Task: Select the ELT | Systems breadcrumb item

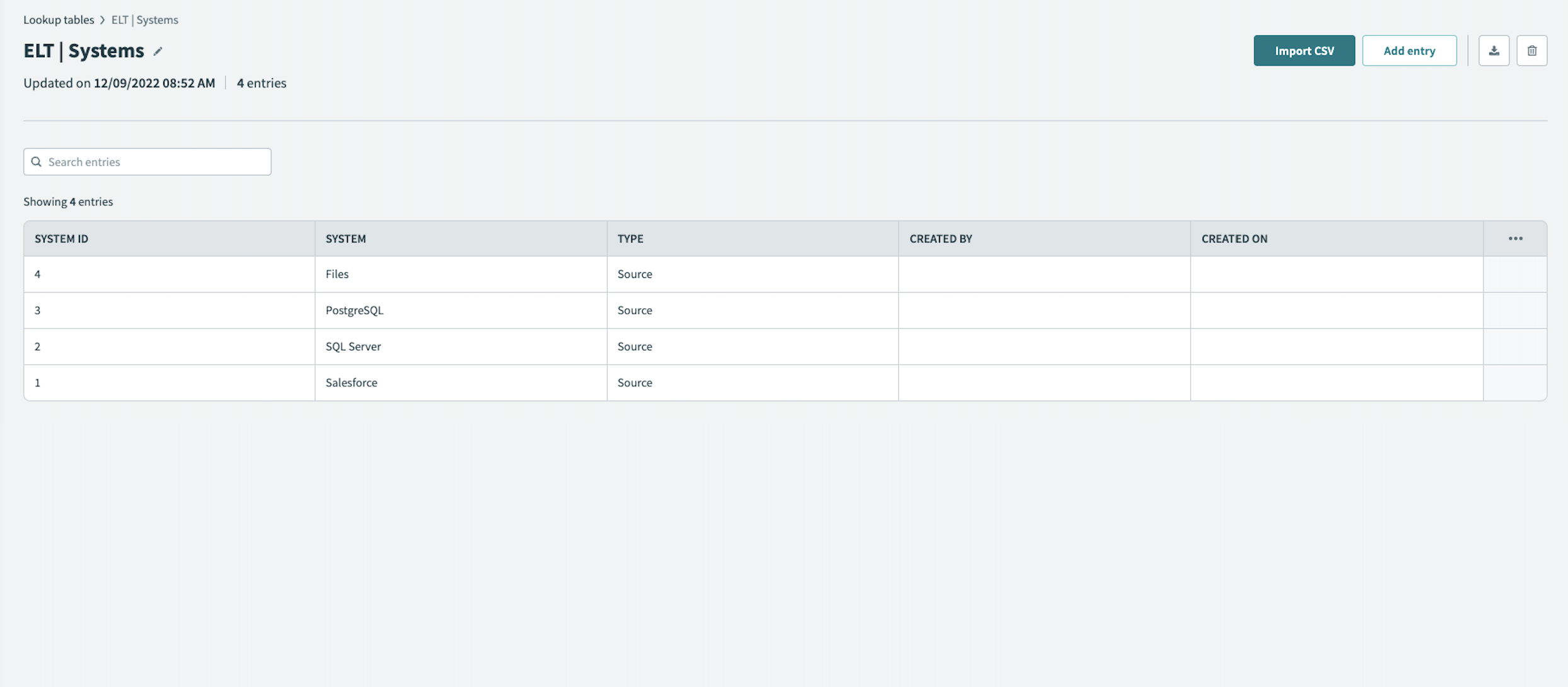Action: (x=144, y=20)
